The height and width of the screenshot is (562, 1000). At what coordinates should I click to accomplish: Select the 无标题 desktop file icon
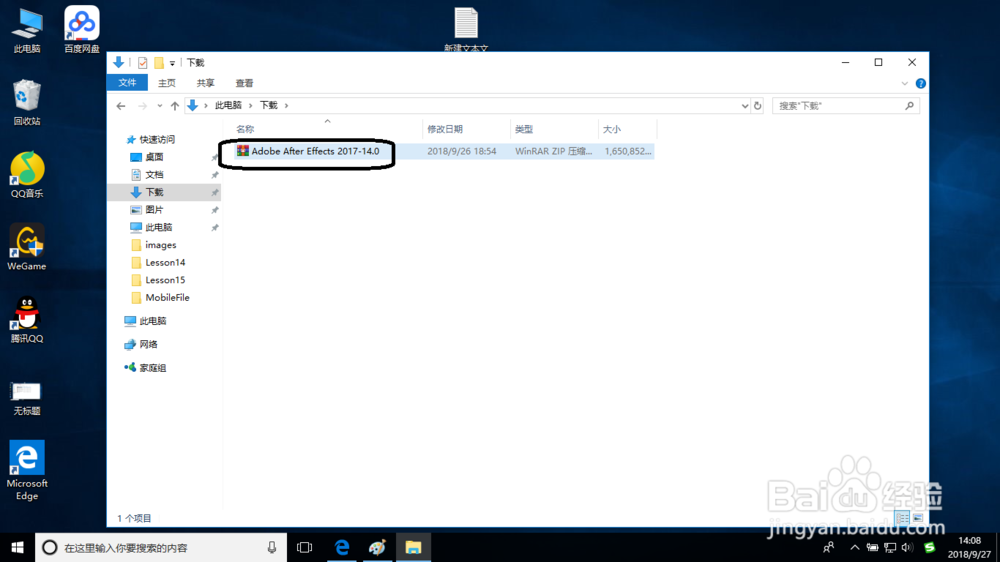pos(27,398)
